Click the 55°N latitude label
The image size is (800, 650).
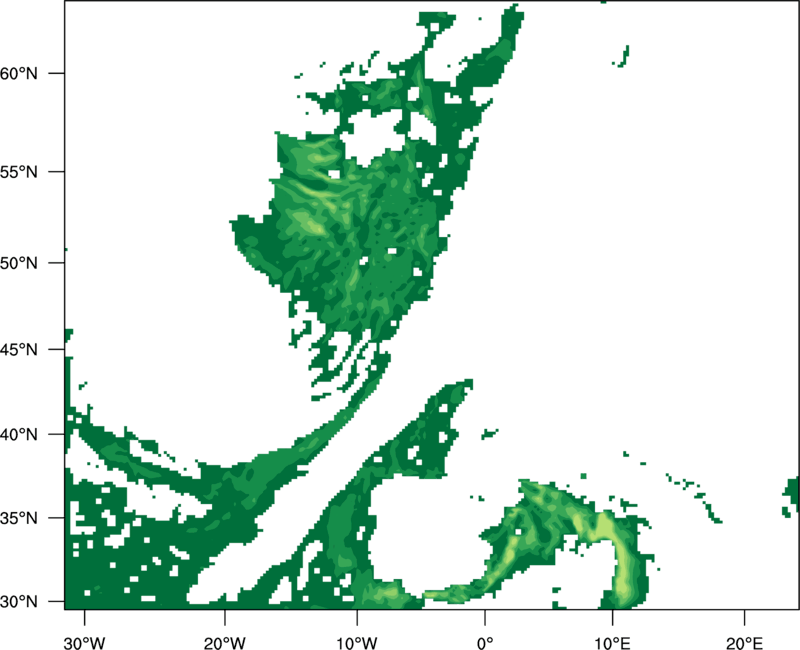point(19,172)
